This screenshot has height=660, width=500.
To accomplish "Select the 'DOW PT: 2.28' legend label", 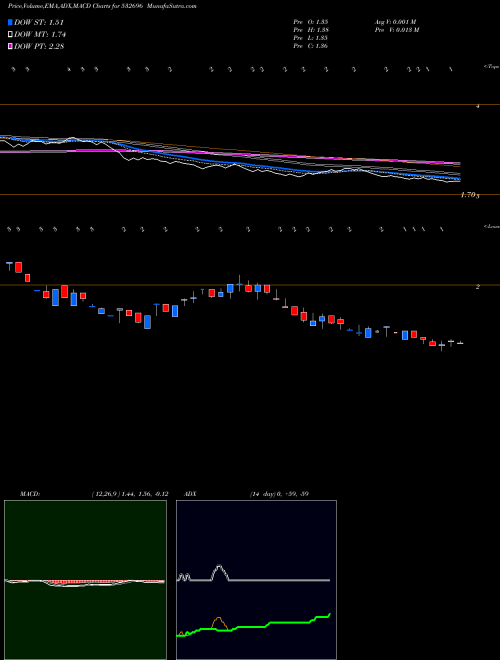I will 39,46.
